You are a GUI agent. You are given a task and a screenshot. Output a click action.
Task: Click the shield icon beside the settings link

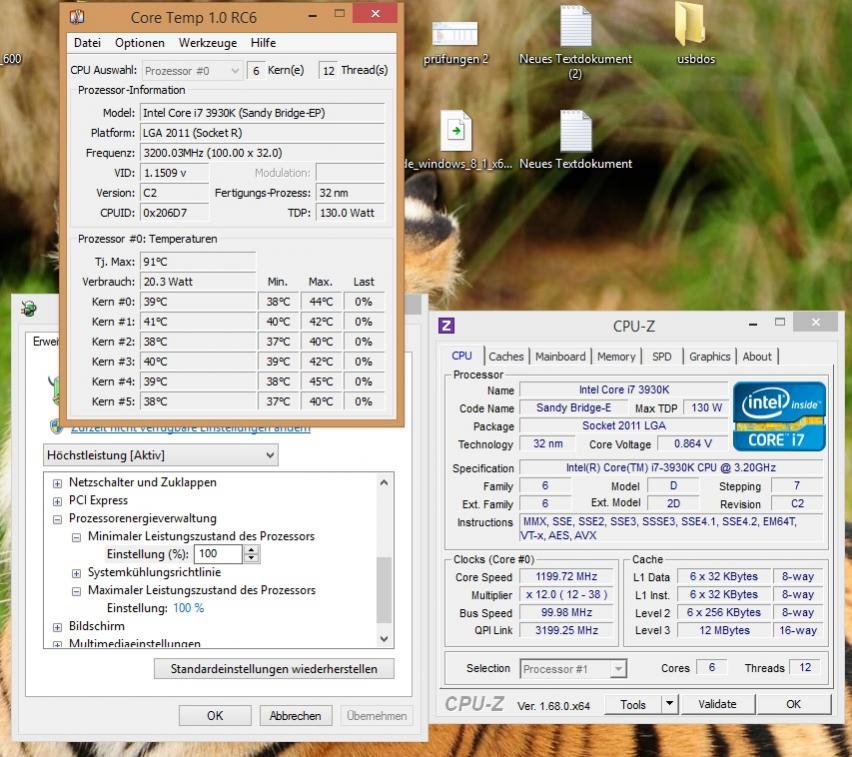[56, 427]
